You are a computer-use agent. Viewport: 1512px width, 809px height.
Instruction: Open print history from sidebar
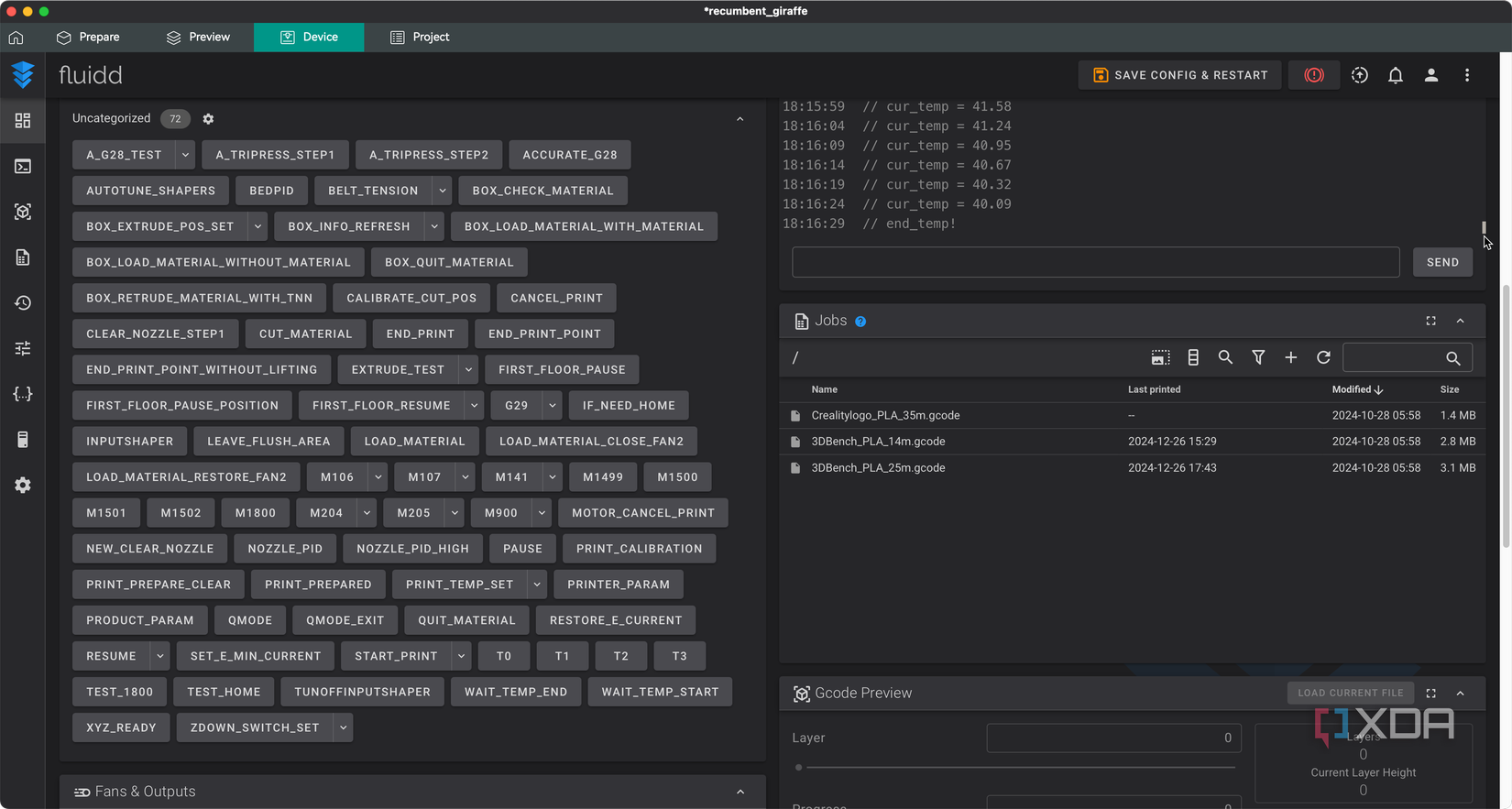pos(23,303)
